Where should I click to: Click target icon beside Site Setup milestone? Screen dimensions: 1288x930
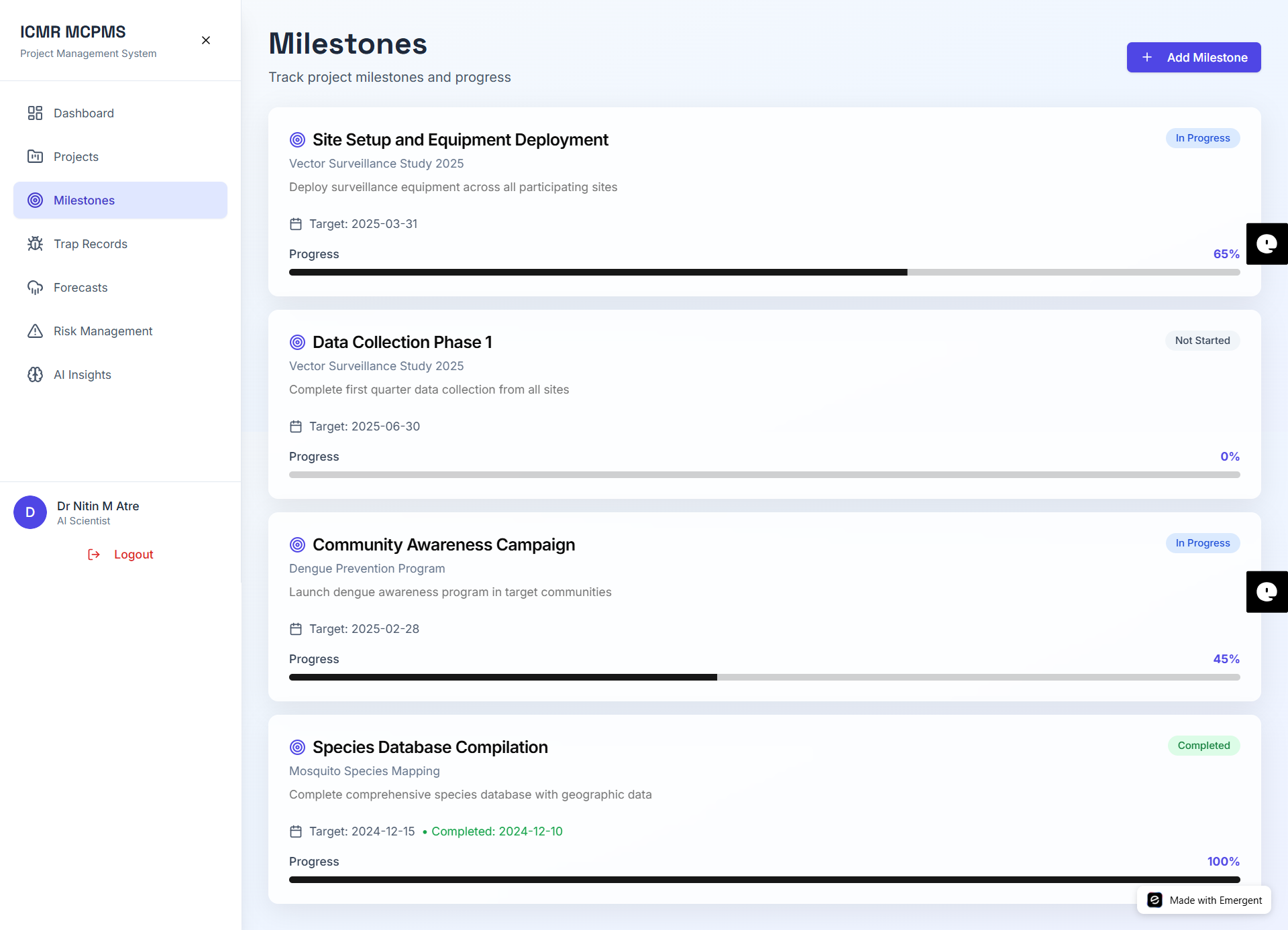coord(297,139)
